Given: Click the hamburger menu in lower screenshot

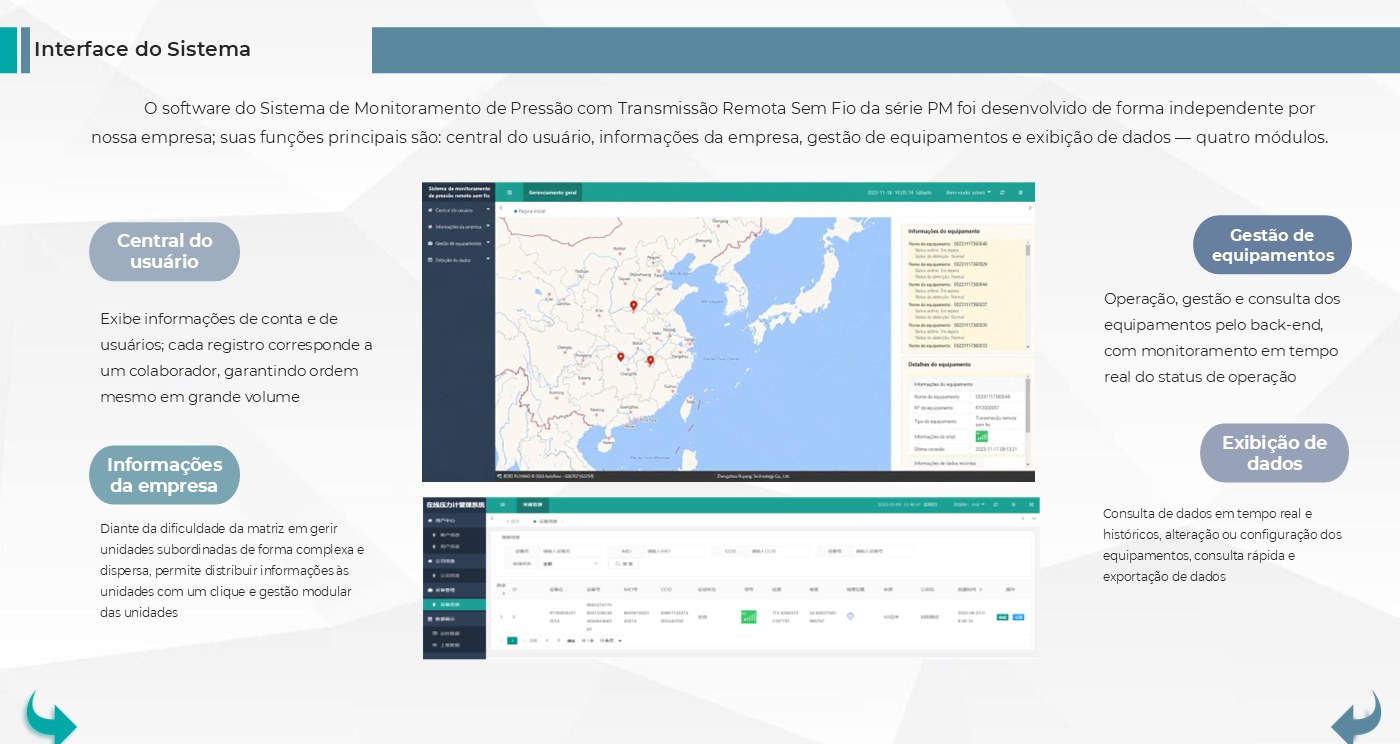Looking at the screenshot, I should coord(503,504).
